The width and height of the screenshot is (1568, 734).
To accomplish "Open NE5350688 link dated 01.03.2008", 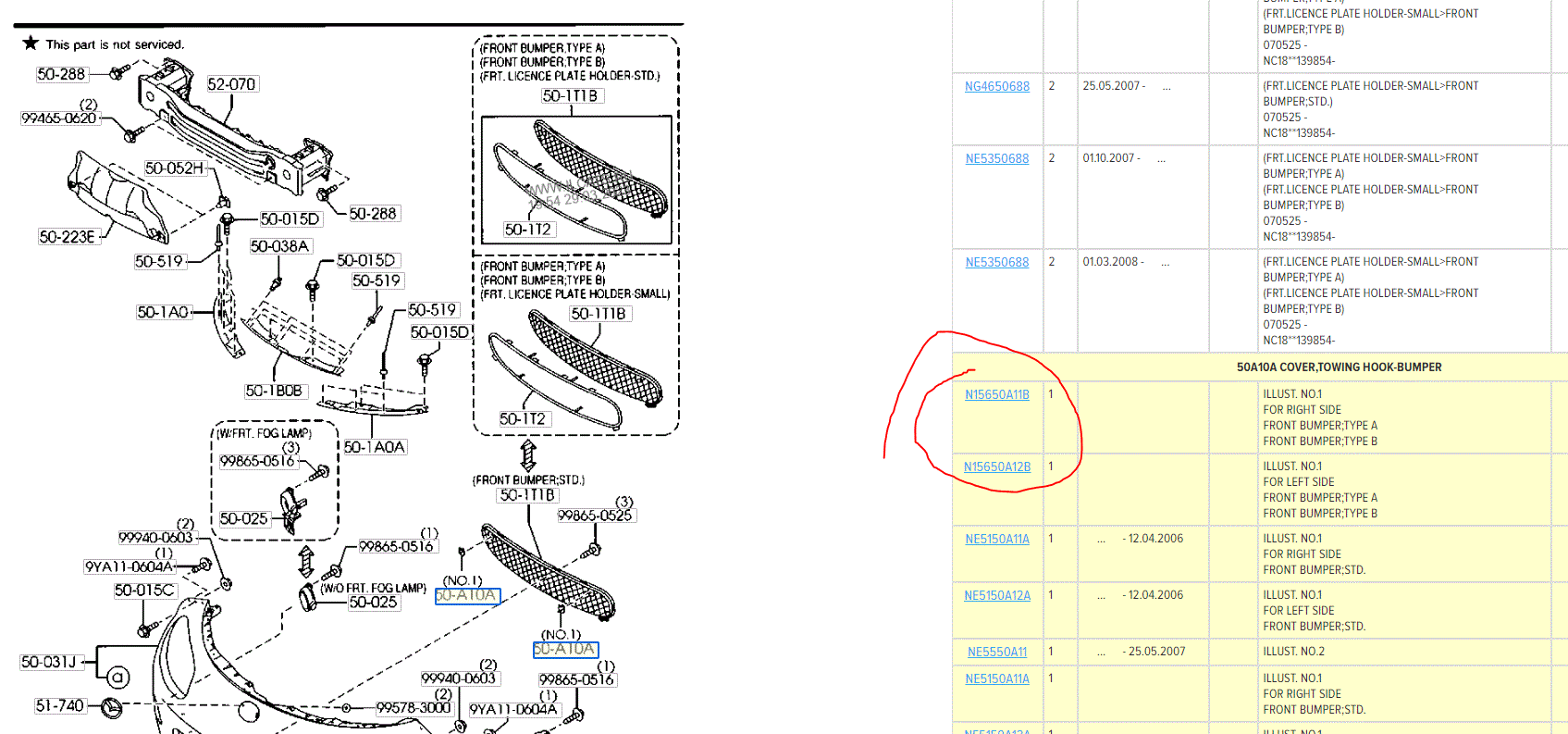I will click(x=996, y=262).
